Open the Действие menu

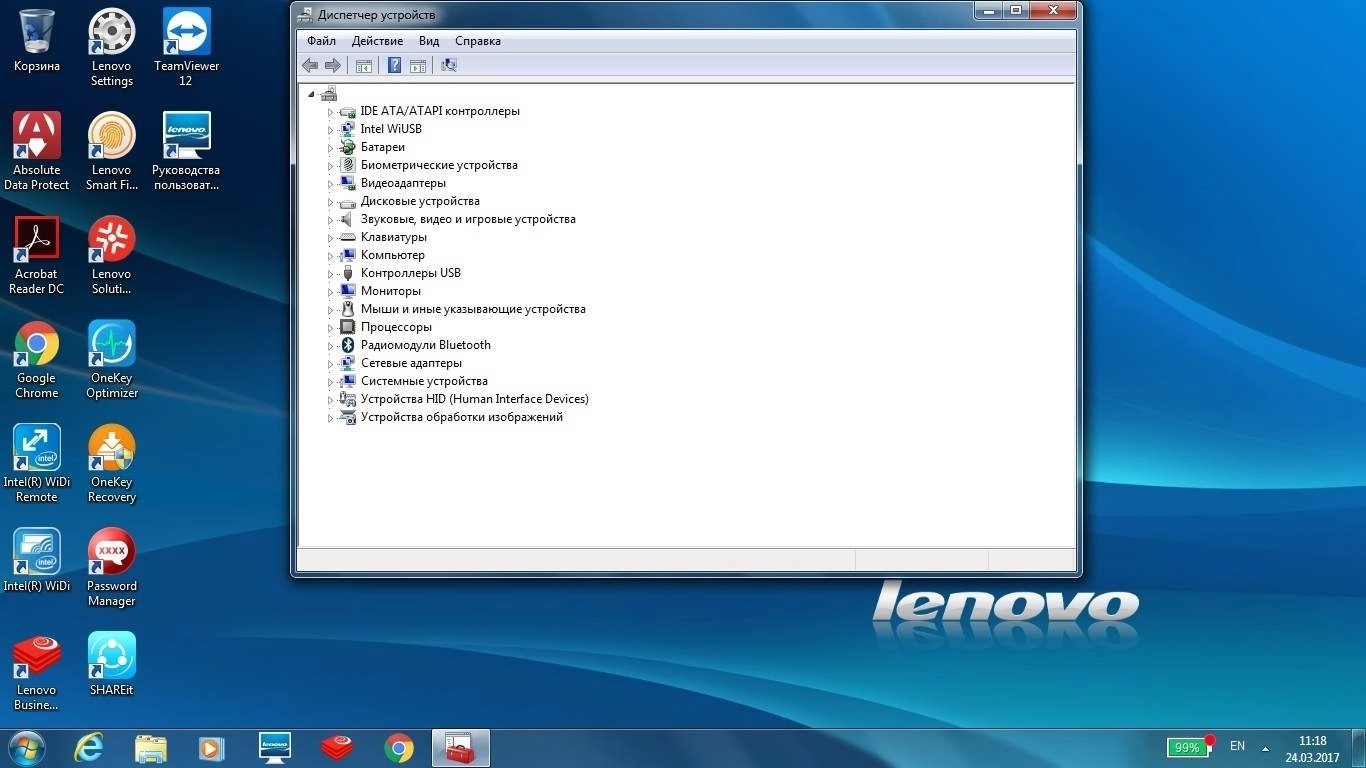377,41
